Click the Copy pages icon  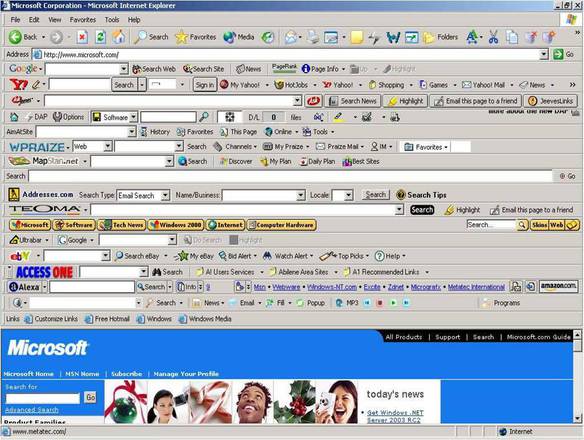click(512, 37)
